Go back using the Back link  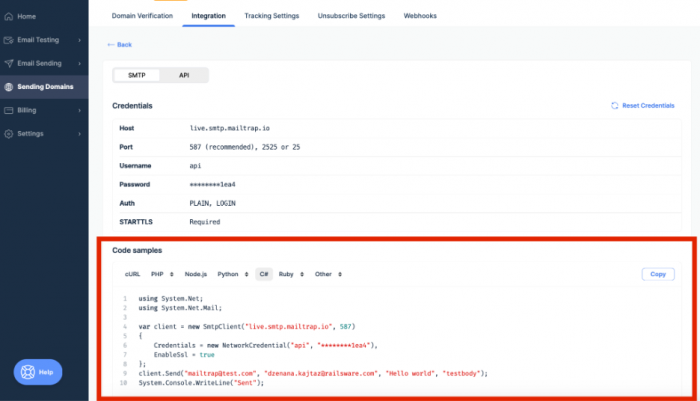tap(120, 45)
